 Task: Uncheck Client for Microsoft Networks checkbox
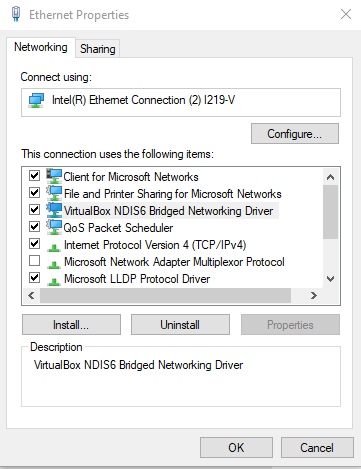[x=34, y=175]
